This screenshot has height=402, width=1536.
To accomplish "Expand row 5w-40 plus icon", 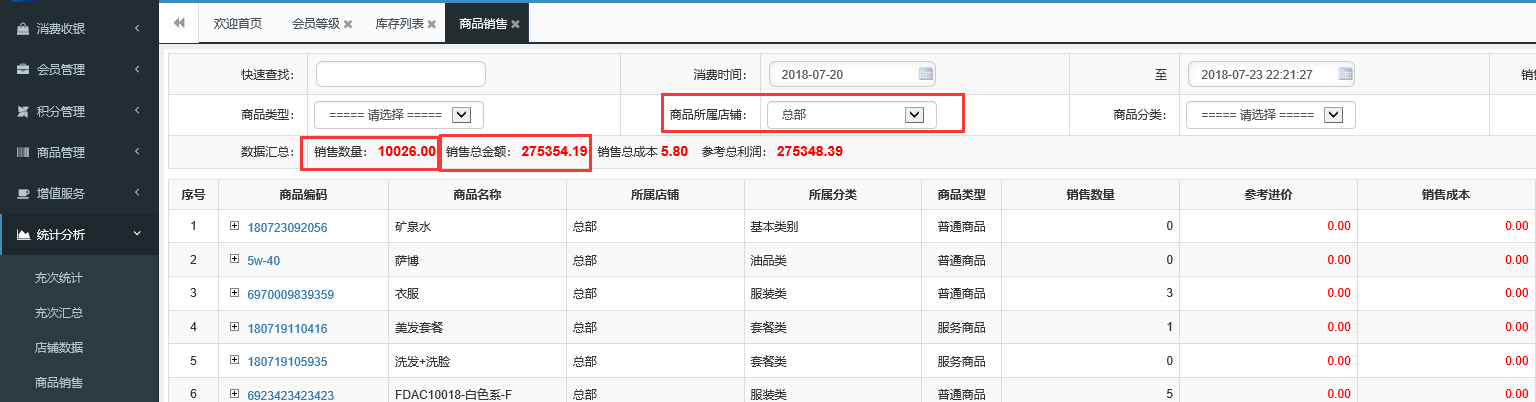I will coord(235,260).
